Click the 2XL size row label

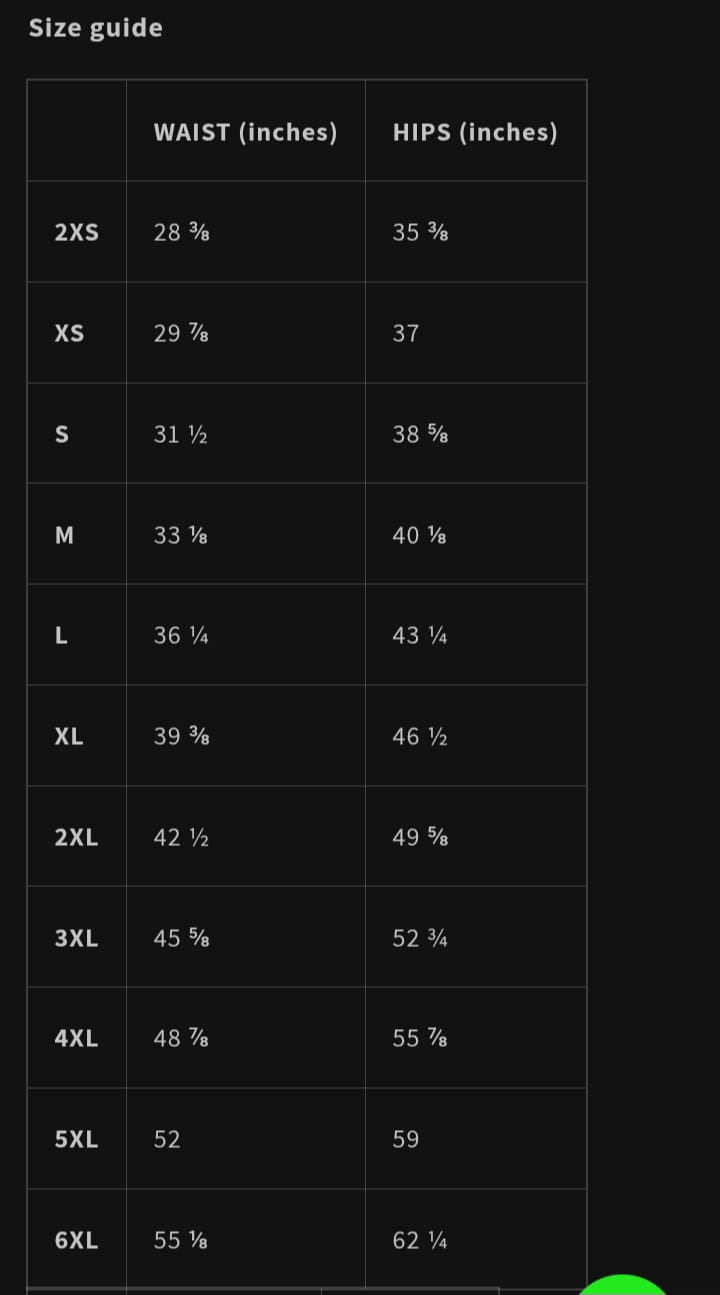(x=77, y=838)
